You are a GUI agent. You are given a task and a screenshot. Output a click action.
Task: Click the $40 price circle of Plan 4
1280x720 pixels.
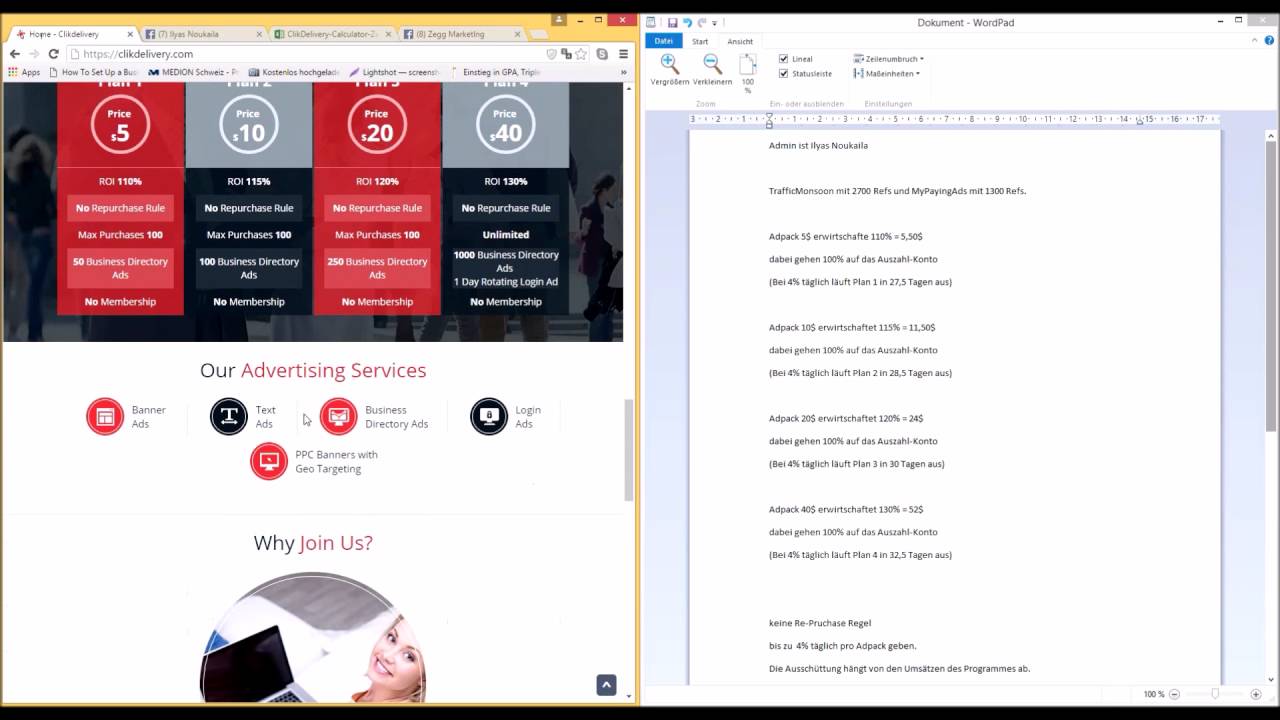click(505, 125)
